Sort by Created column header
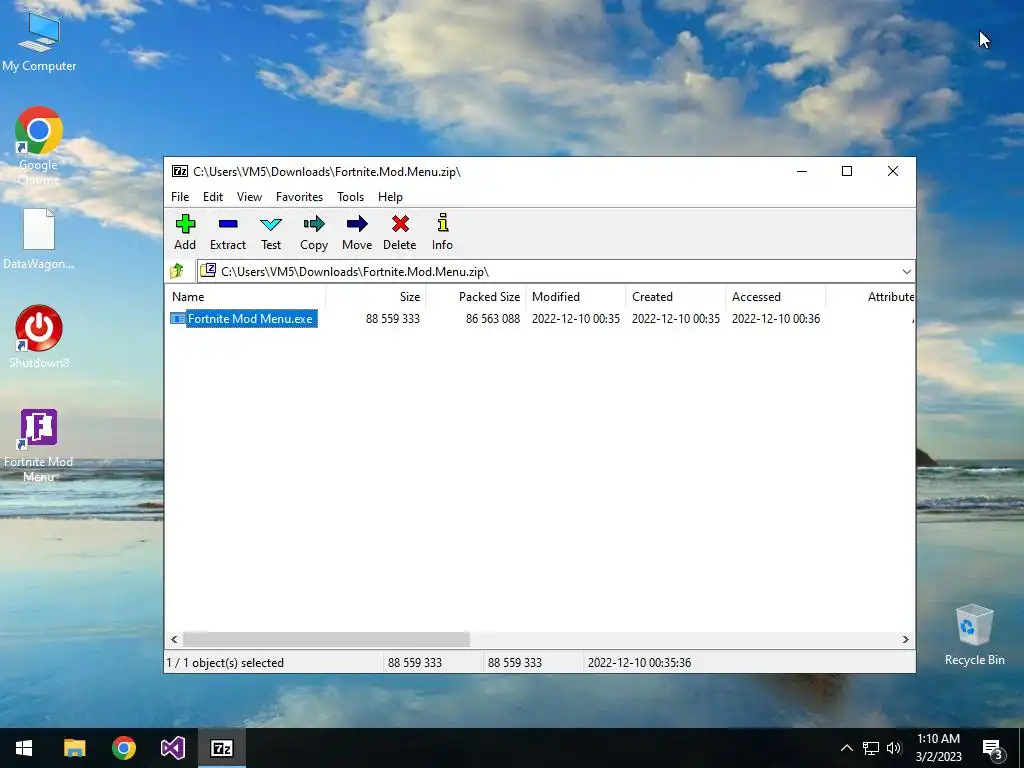This screenshot has width=1024, height=768. (x=675, y=296)
